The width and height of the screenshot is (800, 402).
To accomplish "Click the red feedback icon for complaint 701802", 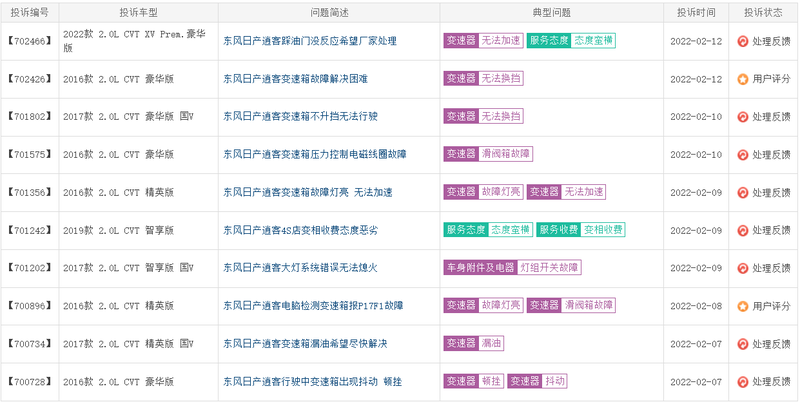I will pos(743,117).
